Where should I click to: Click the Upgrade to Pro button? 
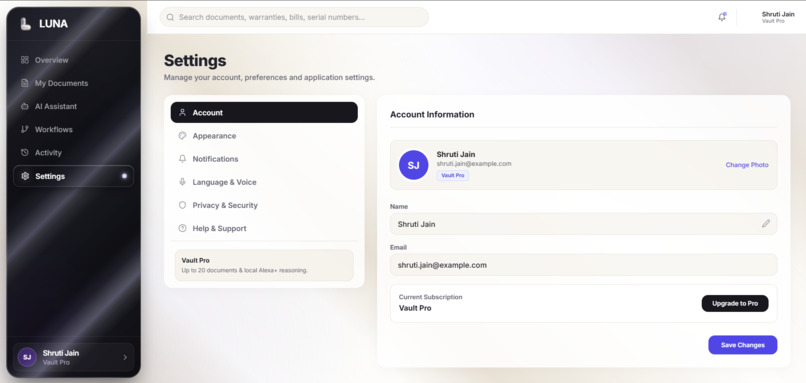[x=735, y=303]
